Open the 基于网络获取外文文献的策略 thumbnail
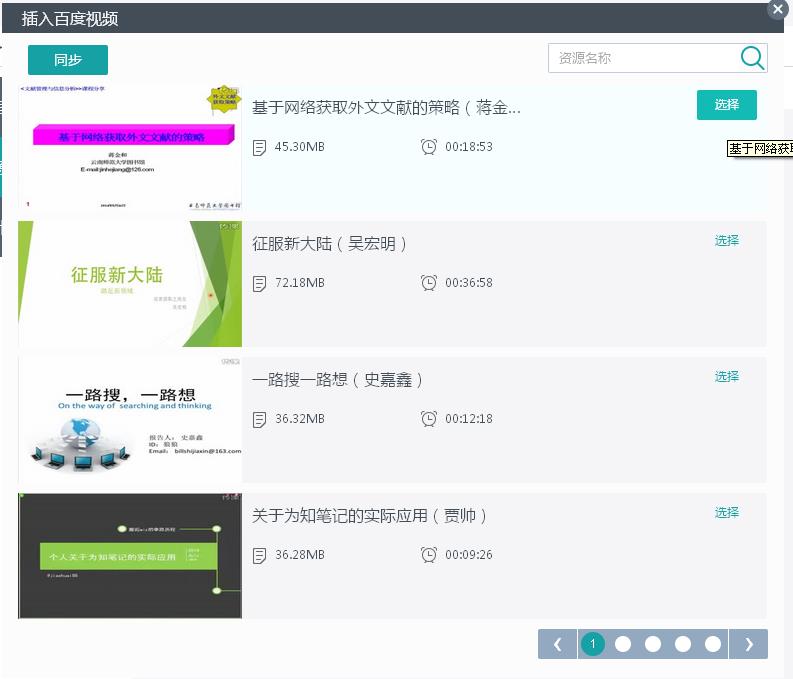793x679 pixels. point(130,147)
